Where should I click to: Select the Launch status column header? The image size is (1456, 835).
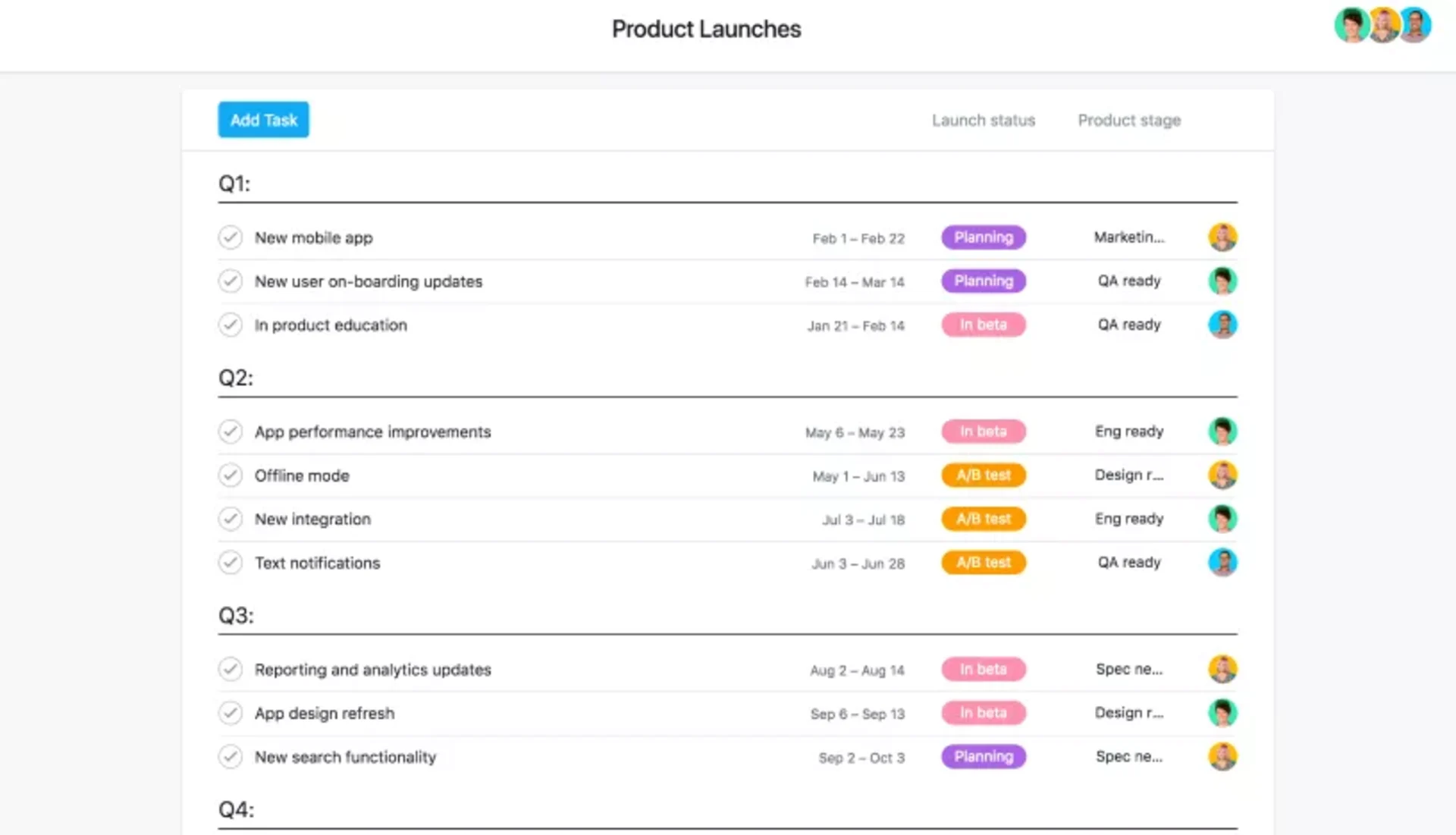(983, 120)
